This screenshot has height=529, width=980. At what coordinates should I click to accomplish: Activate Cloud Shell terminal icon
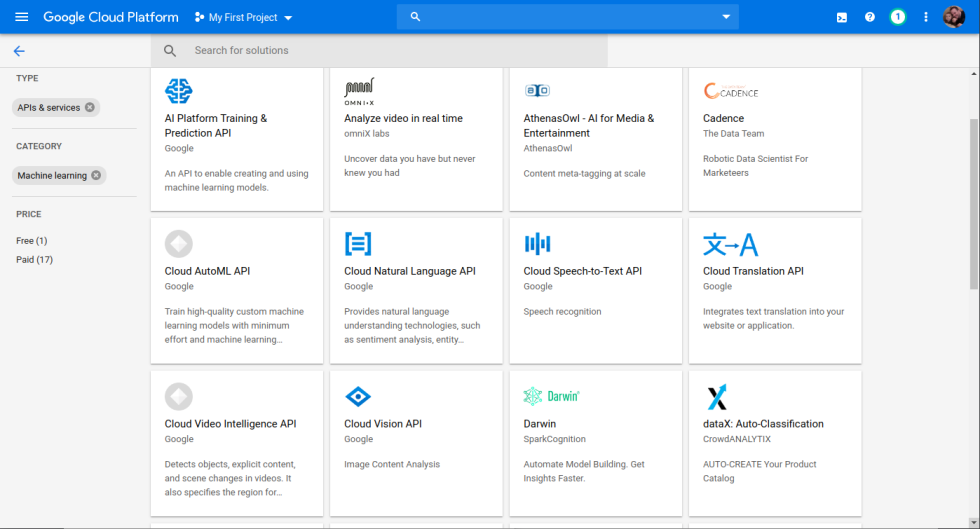tap(842, 17)
